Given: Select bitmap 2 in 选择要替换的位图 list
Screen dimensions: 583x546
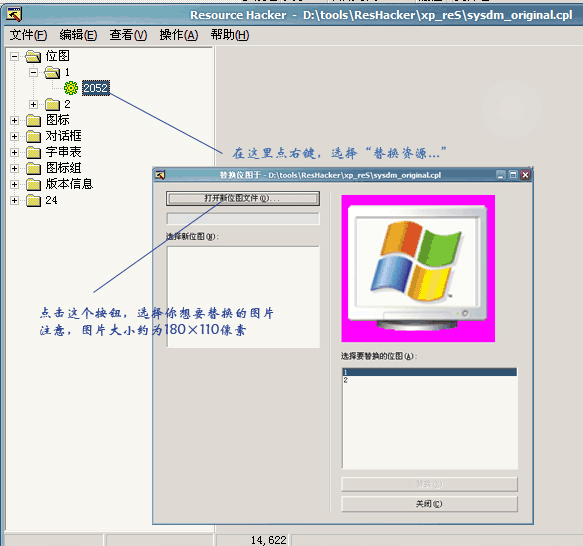Looking at the screenshot, I should 430,380.
